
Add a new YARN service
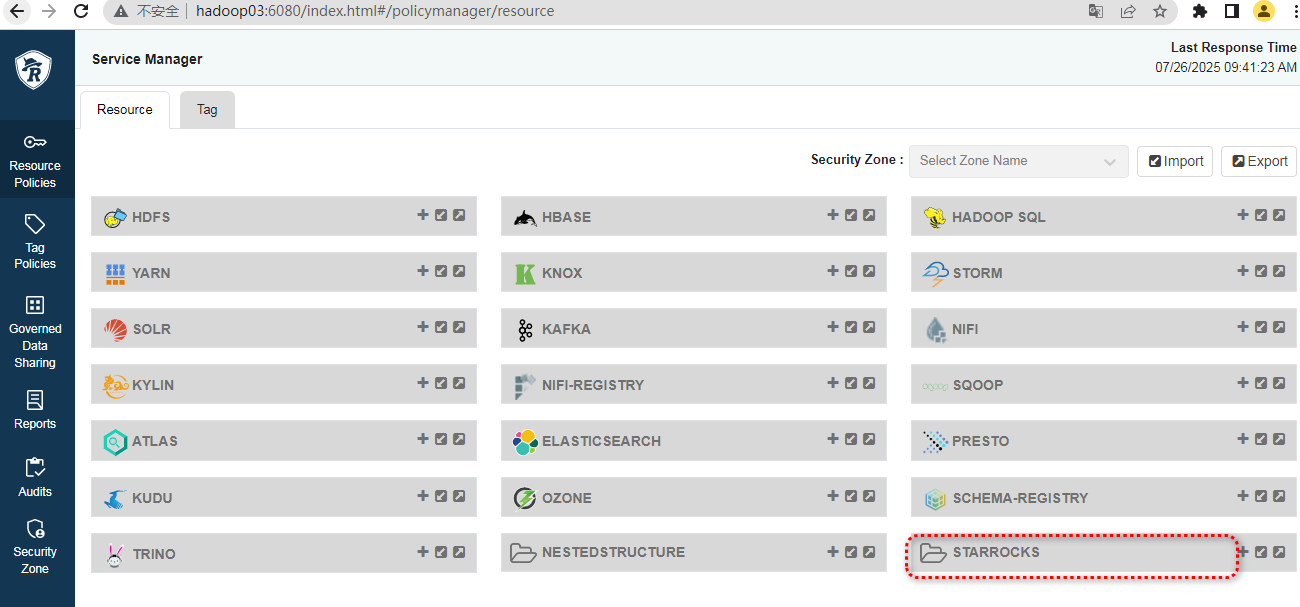(x=423, y=271)
